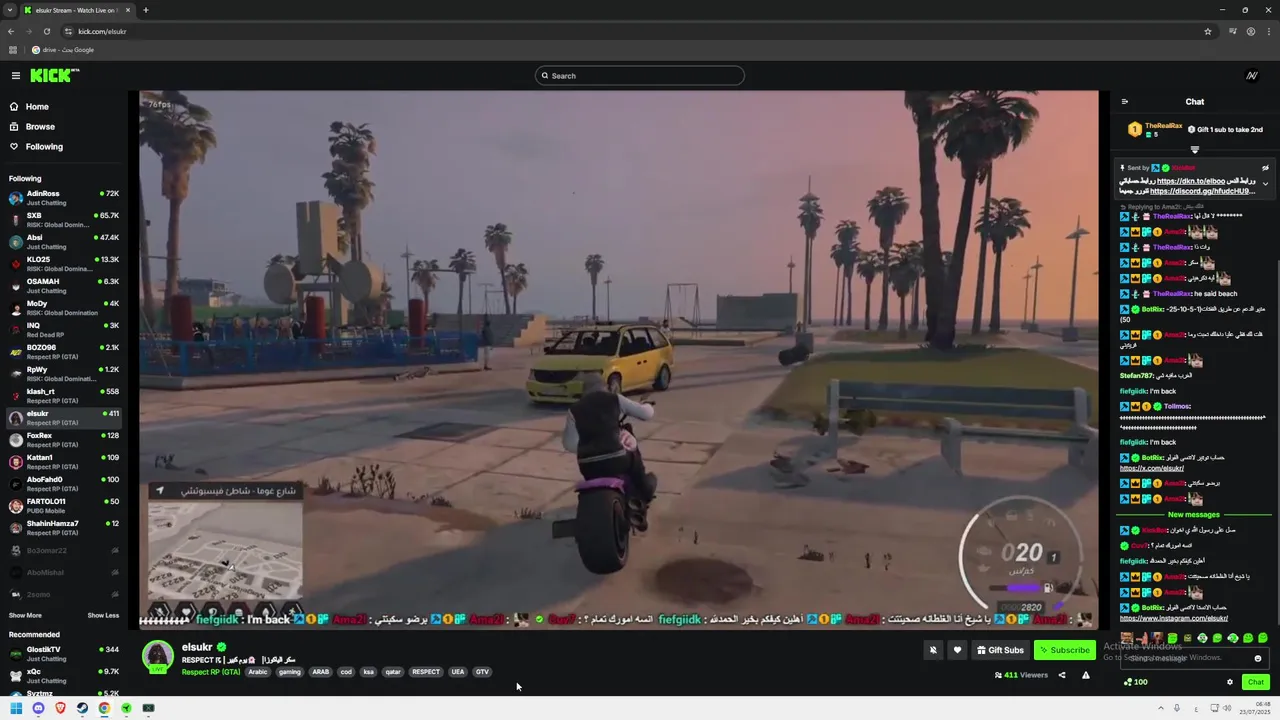Hide the pinned message
1280x720 pixels.
pyautogui.click(x=1265, y=168)
